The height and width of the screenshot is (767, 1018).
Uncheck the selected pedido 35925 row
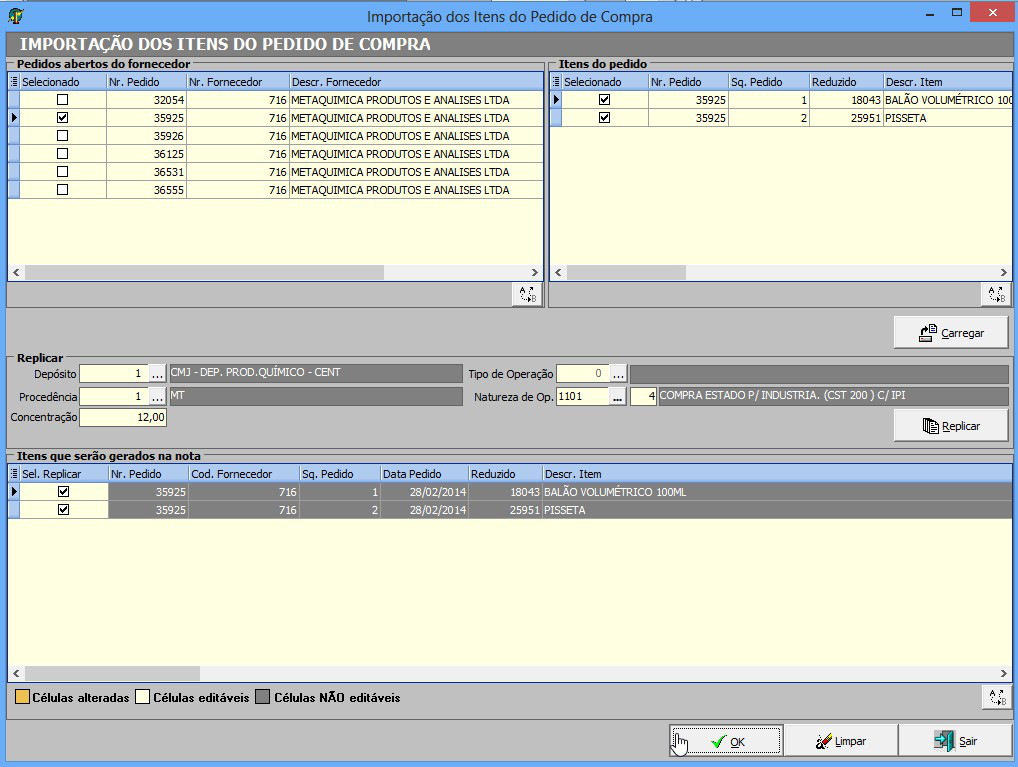[x=62, y=118]
